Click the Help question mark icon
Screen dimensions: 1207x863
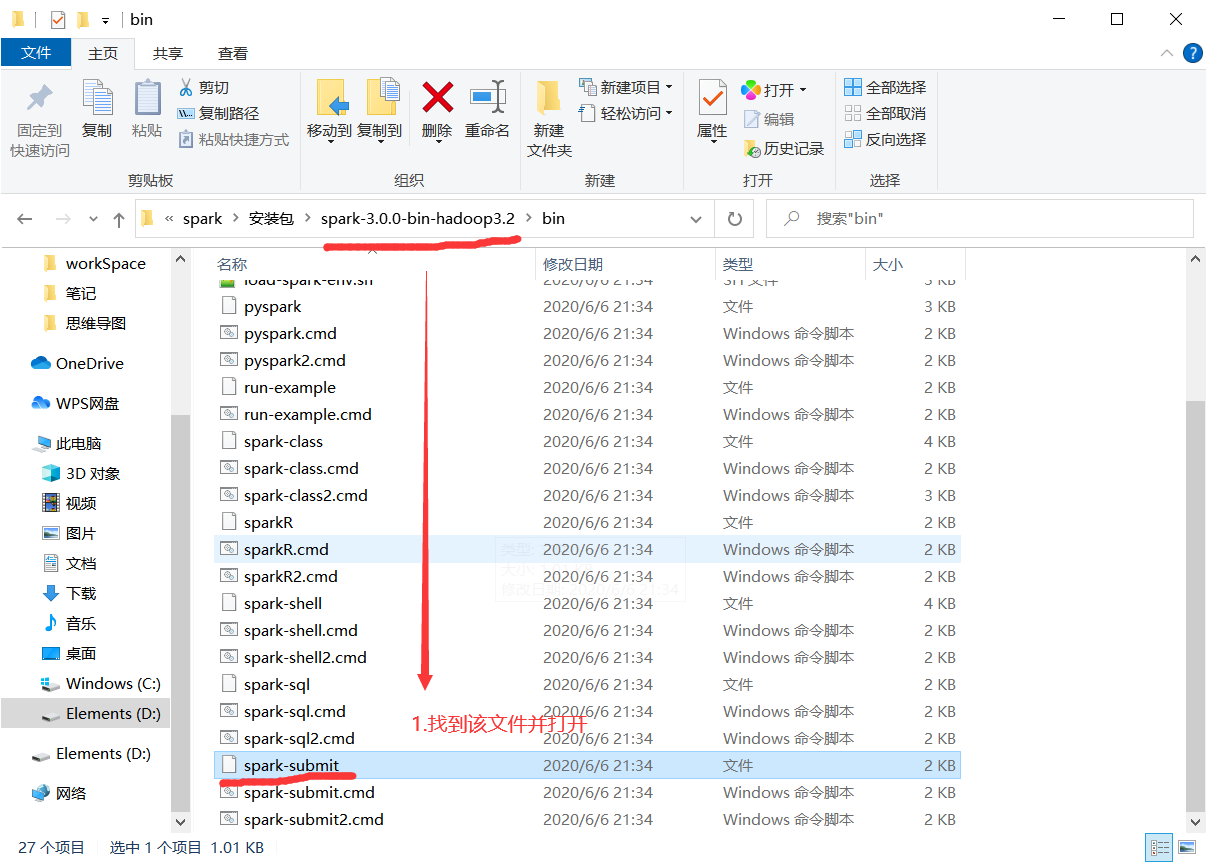click(1192, 53)
